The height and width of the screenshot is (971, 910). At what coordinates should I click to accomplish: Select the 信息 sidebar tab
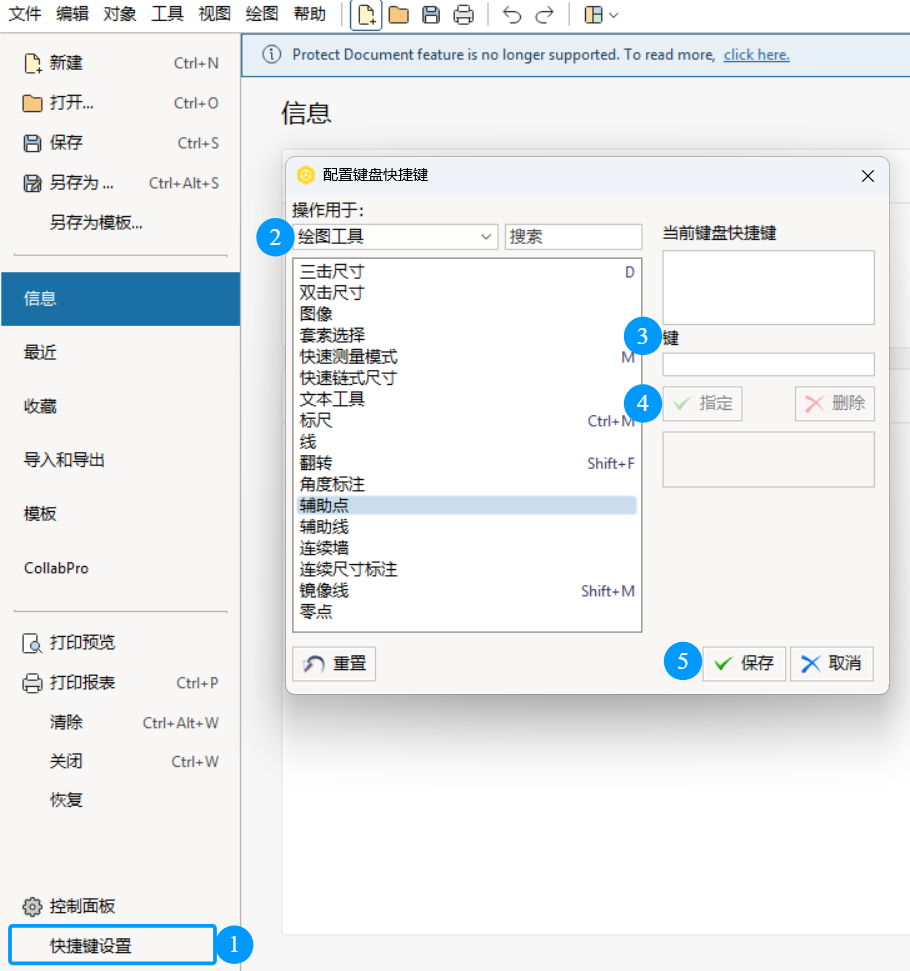pyautogui.click(x=121, y=298)
